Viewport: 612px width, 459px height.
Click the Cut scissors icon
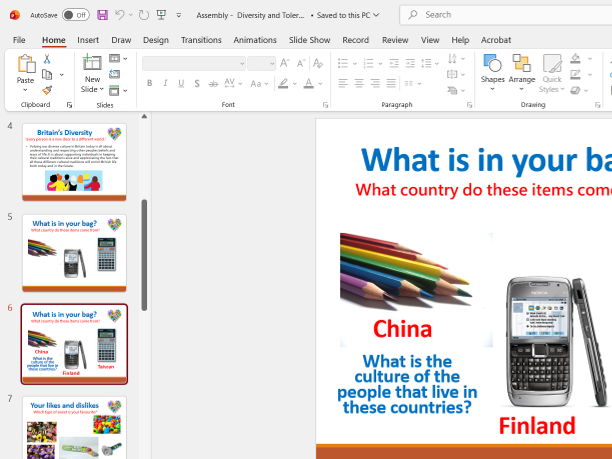point(47,59)
